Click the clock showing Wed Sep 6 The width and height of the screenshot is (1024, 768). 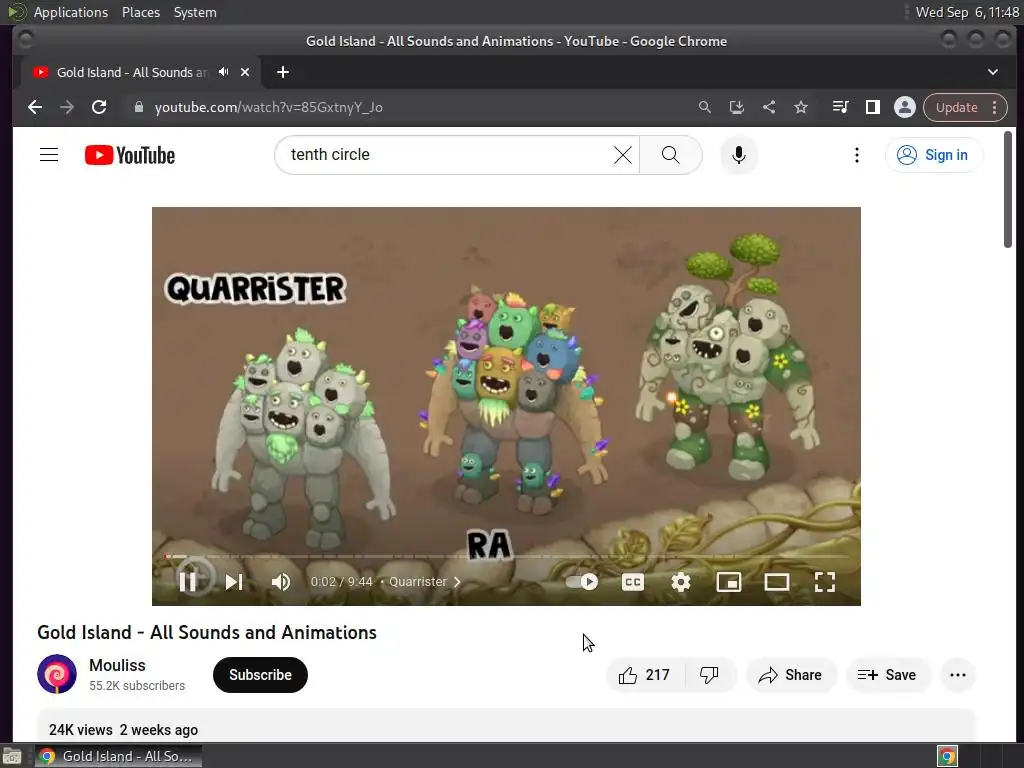tap(967, 12)
